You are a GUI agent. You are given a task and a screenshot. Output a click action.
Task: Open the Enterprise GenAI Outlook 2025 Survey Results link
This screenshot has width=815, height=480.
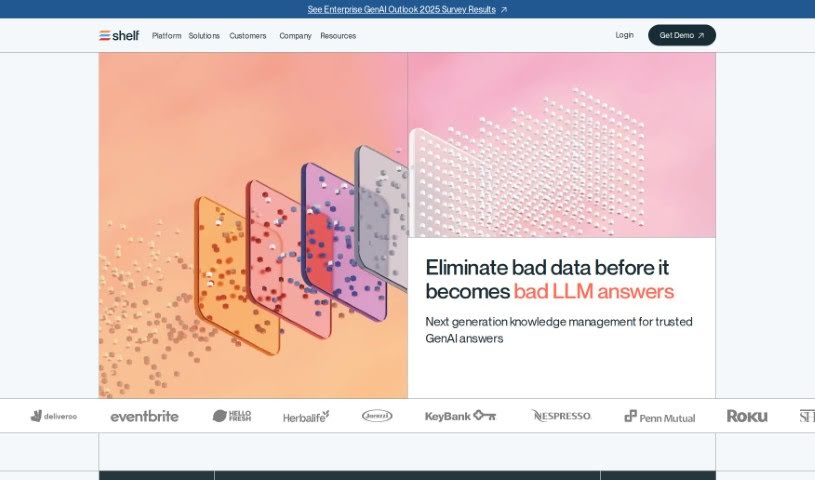pos(401,9)
